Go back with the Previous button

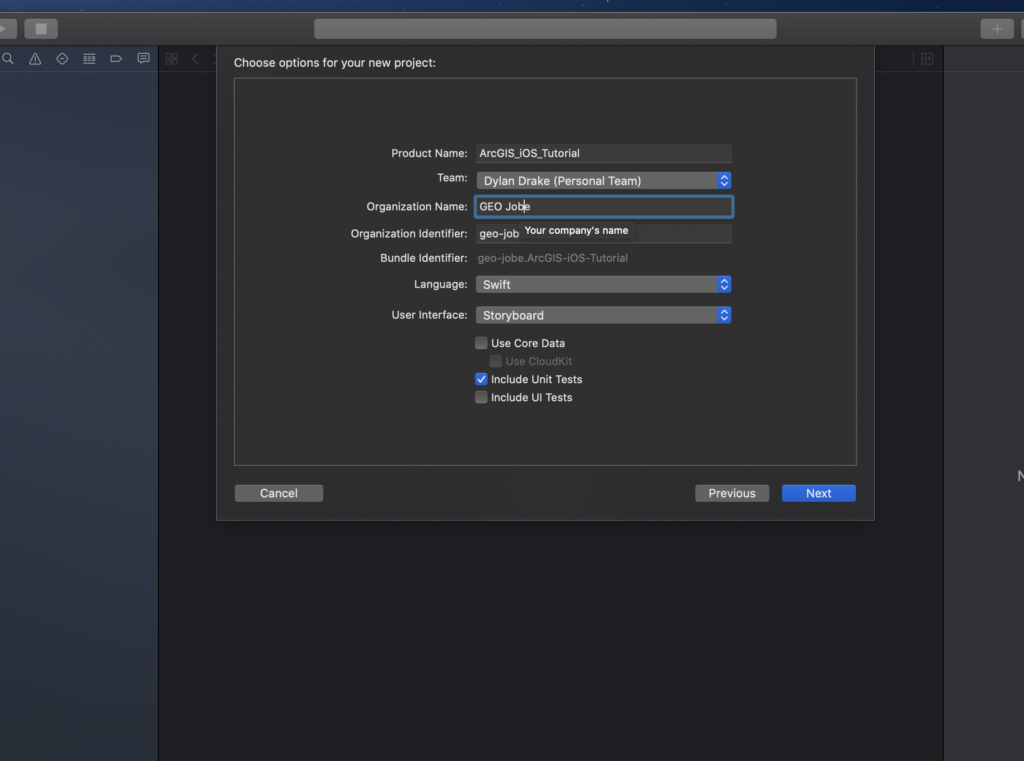point(732,493)
